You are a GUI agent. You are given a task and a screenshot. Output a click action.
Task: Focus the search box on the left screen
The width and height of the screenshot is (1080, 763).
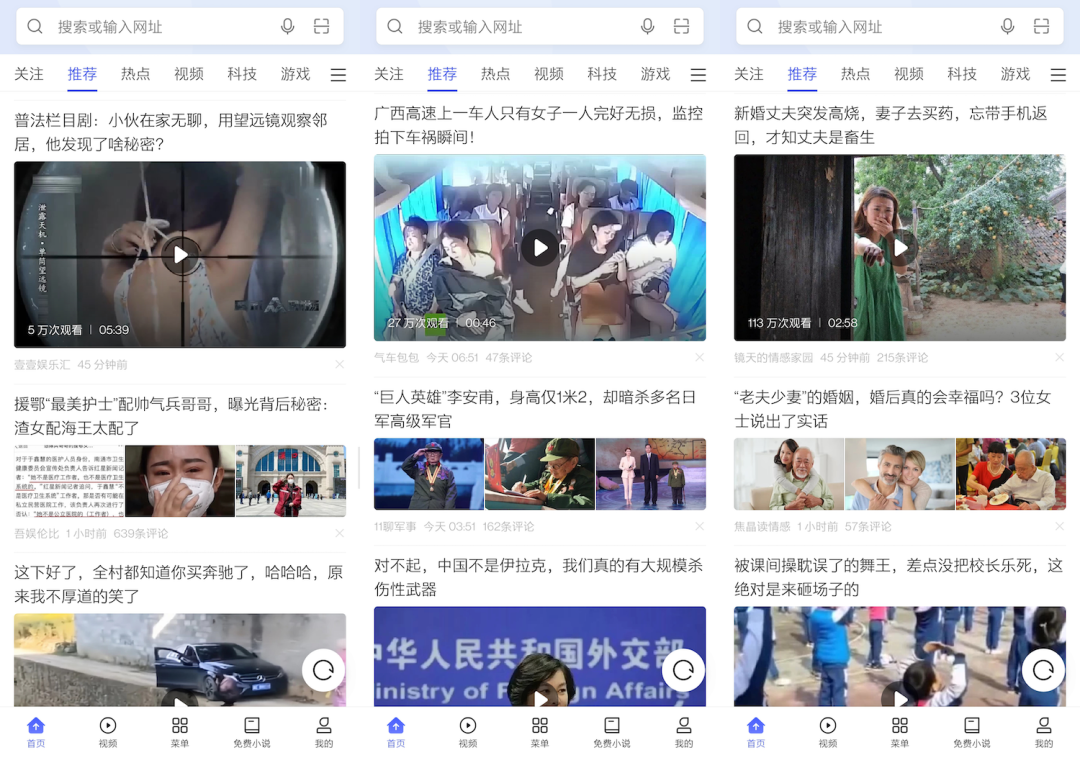(180, 27)
